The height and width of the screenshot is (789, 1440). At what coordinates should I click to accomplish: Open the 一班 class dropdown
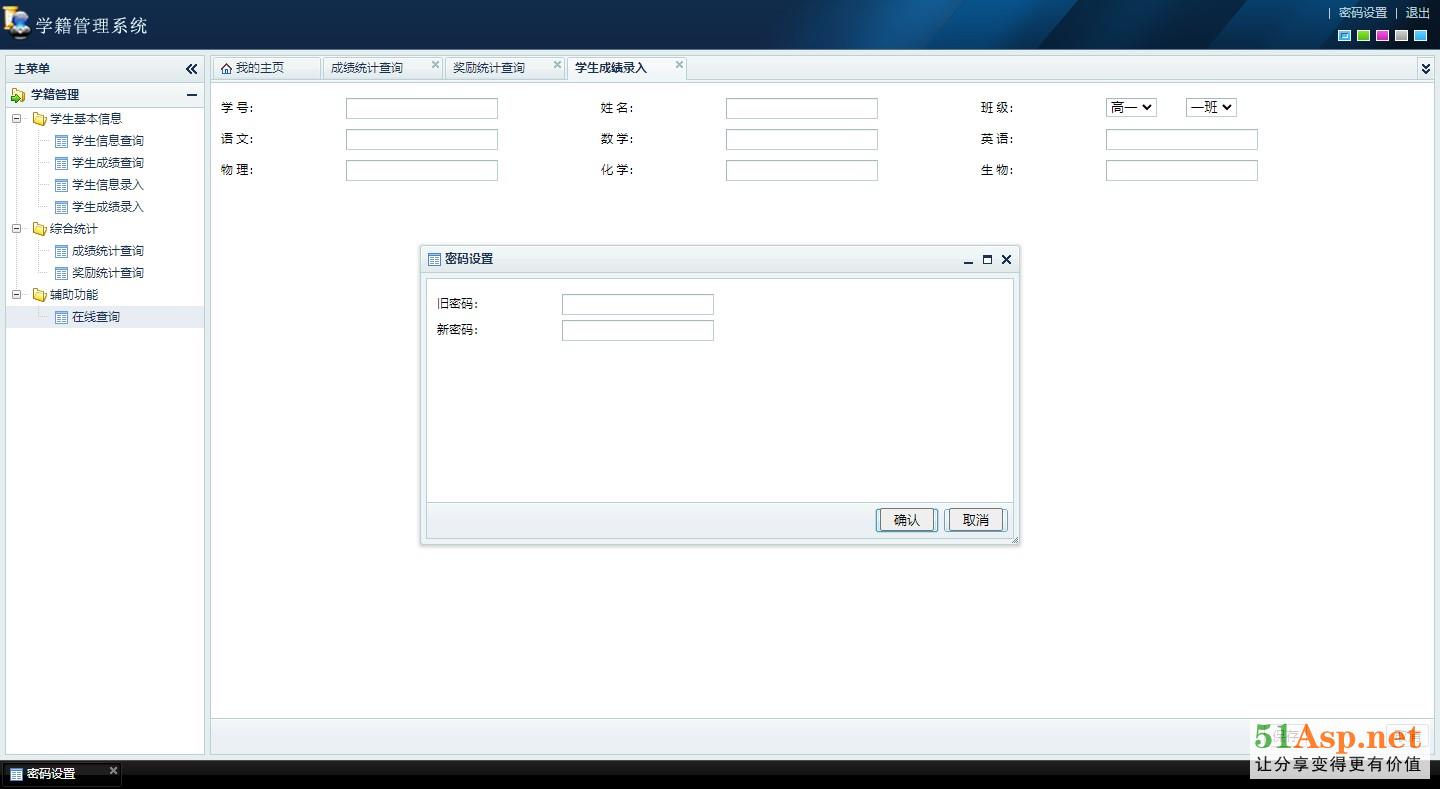tap(1210, 107)
